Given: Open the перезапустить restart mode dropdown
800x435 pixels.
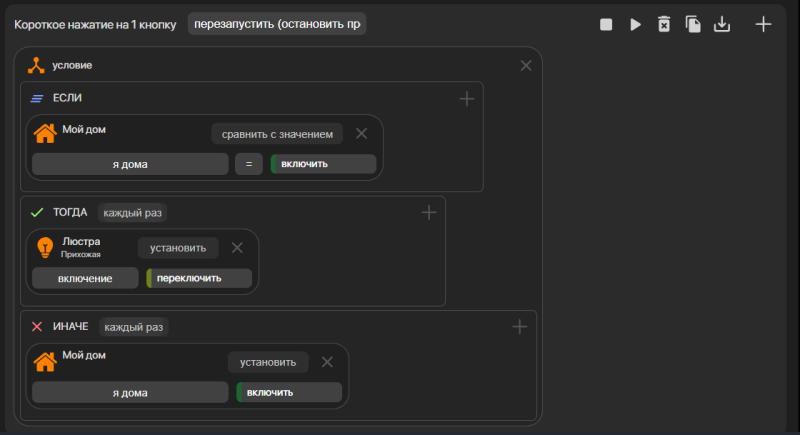Looking at the screenshot, I should 277,24.
